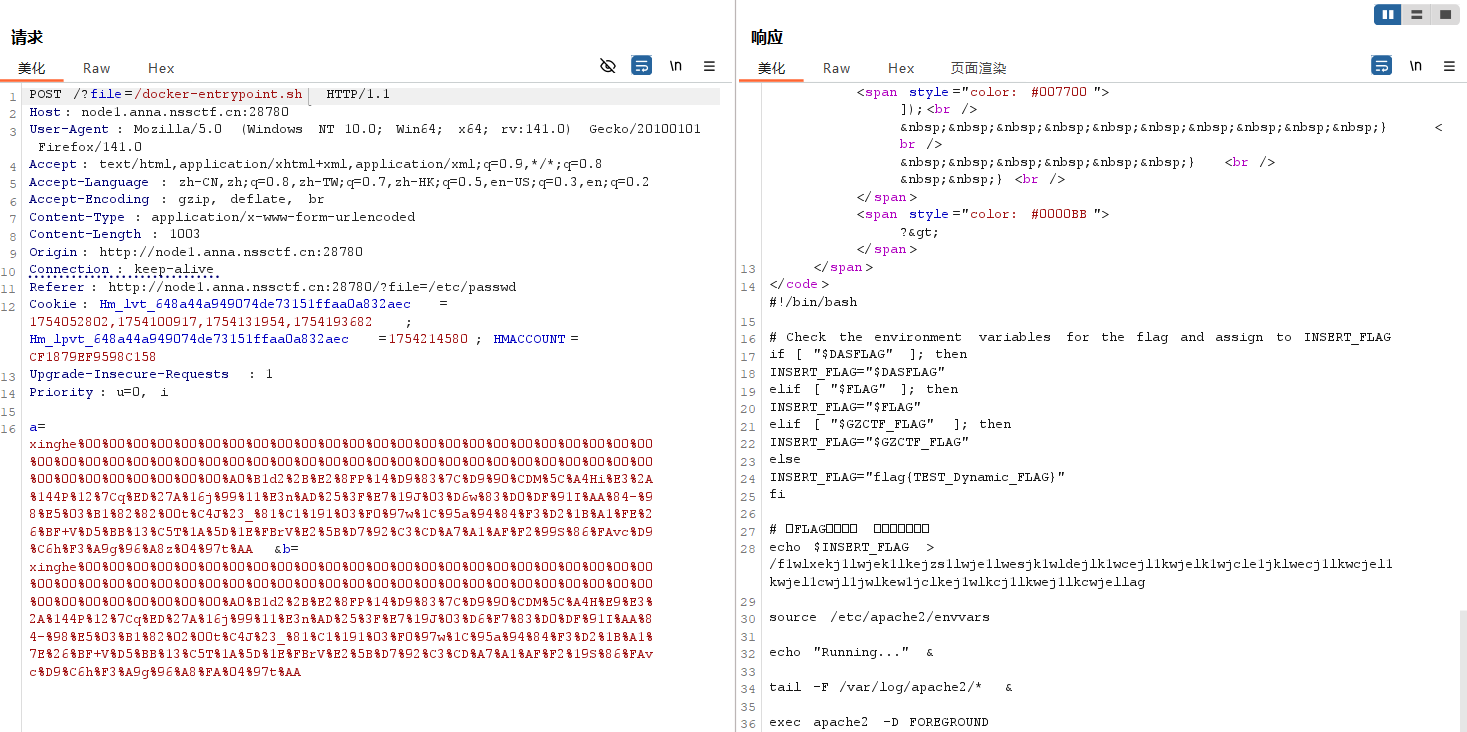Click the Accept-Encoding: gzip, deflate, br line

click(177, 199)
